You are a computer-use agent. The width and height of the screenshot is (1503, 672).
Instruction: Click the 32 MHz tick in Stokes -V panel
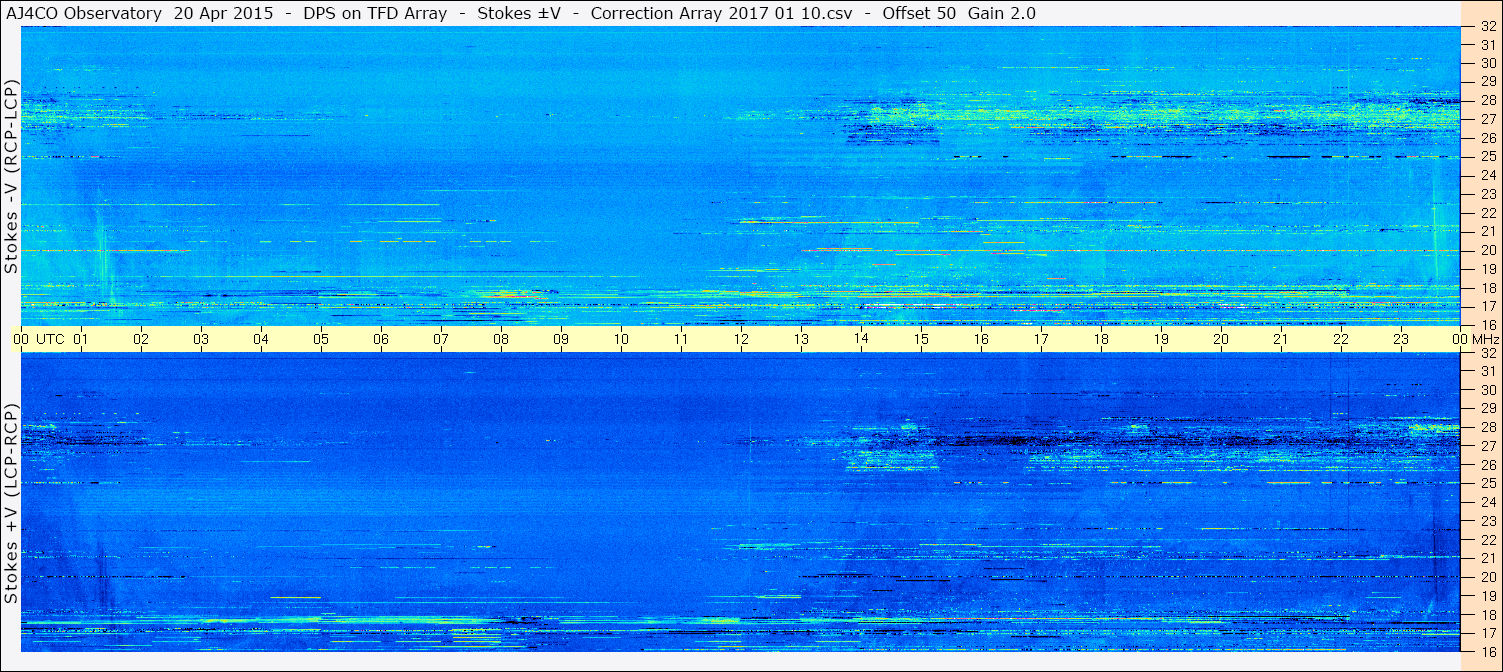point(1487,27)
